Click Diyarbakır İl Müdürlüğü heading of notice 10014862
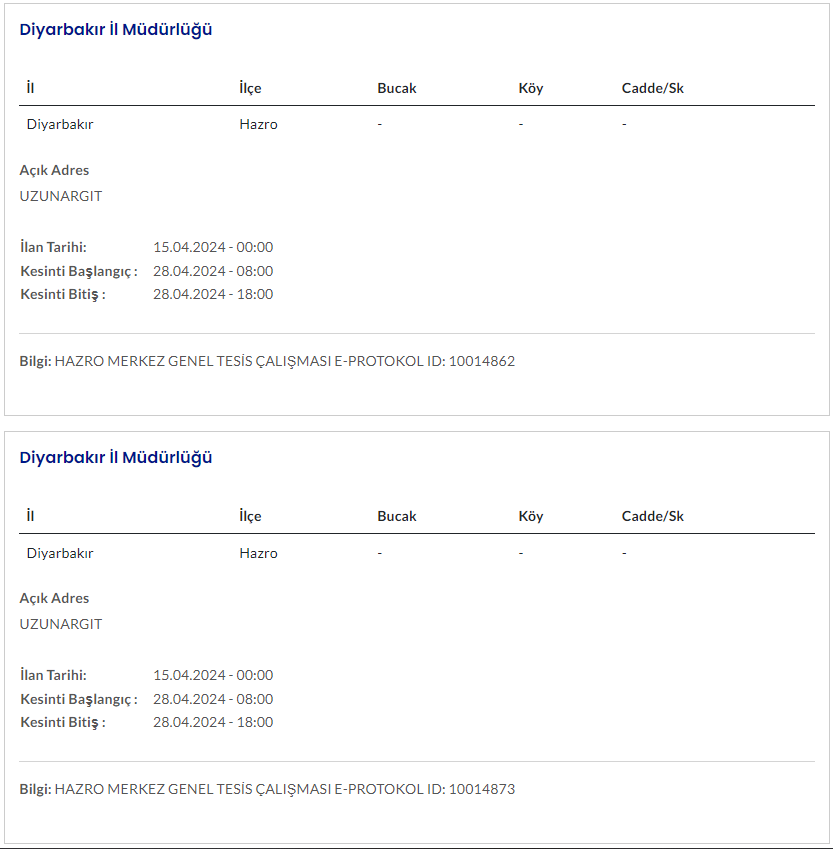 (x=116, y=30)
